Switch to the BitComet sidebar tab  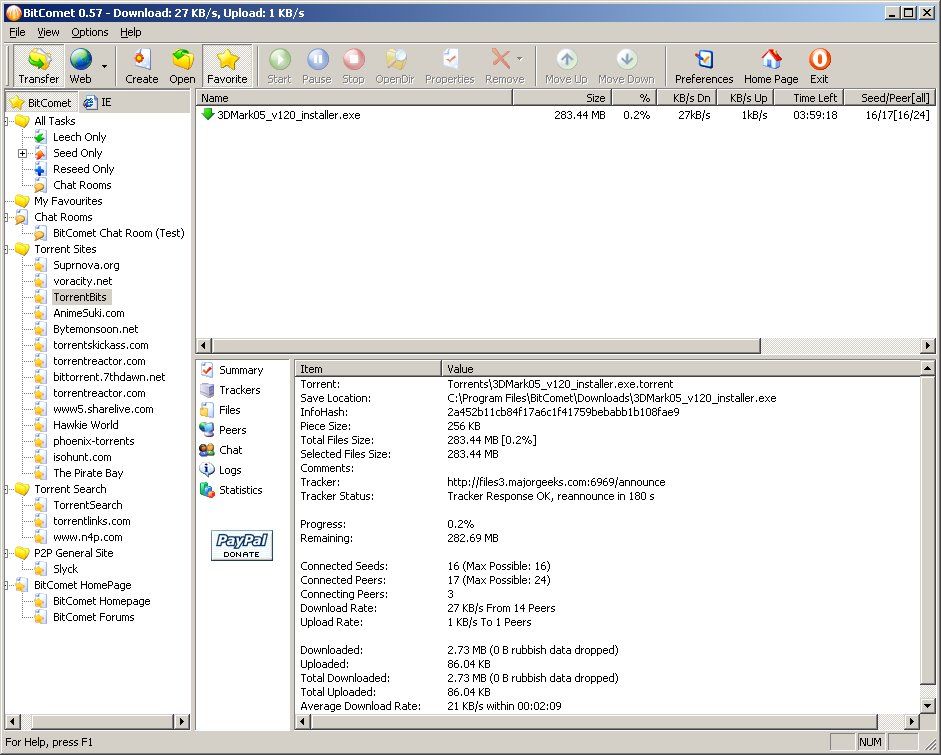[x=41, y=103]
